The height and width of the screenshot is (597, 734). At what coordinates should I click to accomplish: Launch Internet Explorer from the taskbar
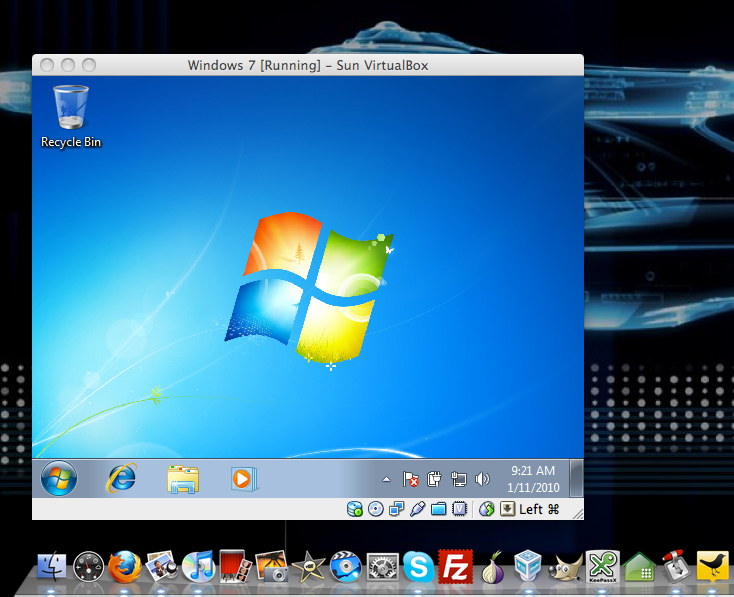click(x=122, y=478)
